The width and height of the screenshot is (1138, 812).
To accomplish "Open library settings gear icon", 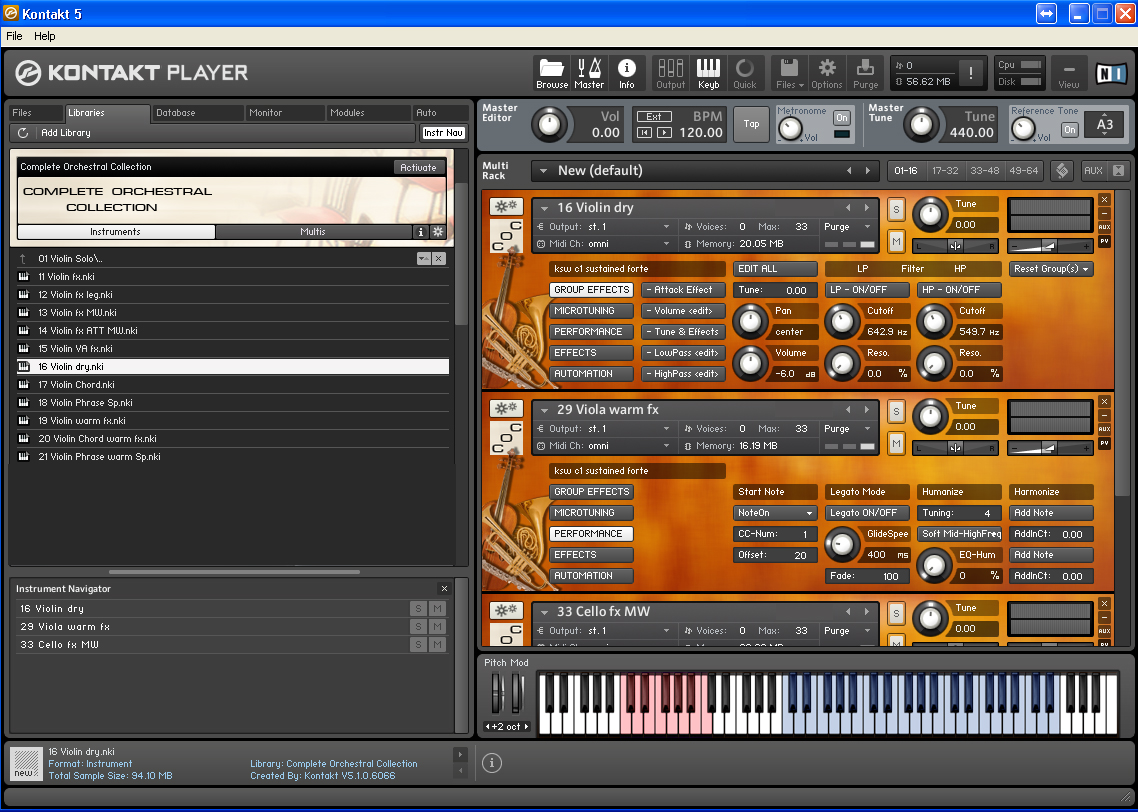I will (x=438, y=232).
